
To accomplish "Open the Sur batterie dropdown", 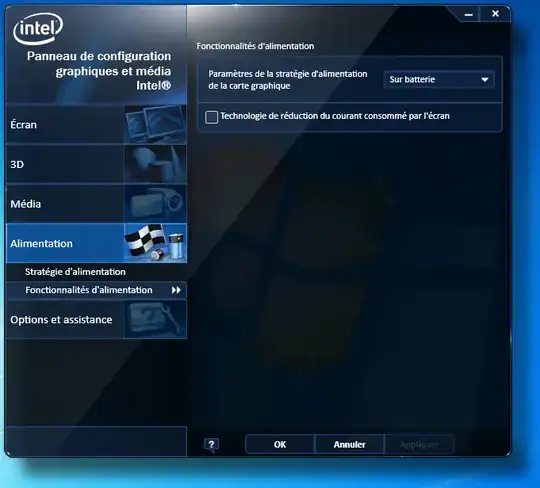I will tap(439, 80).
